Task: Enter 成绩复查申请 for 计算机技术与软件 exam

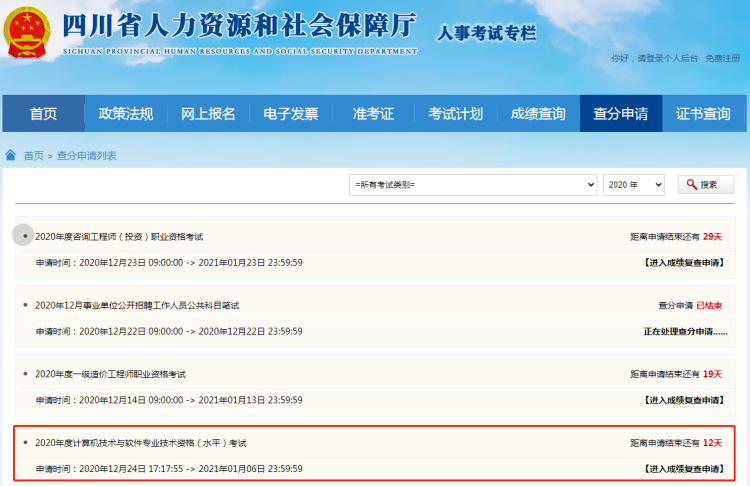Action: [x=681, y=468]
